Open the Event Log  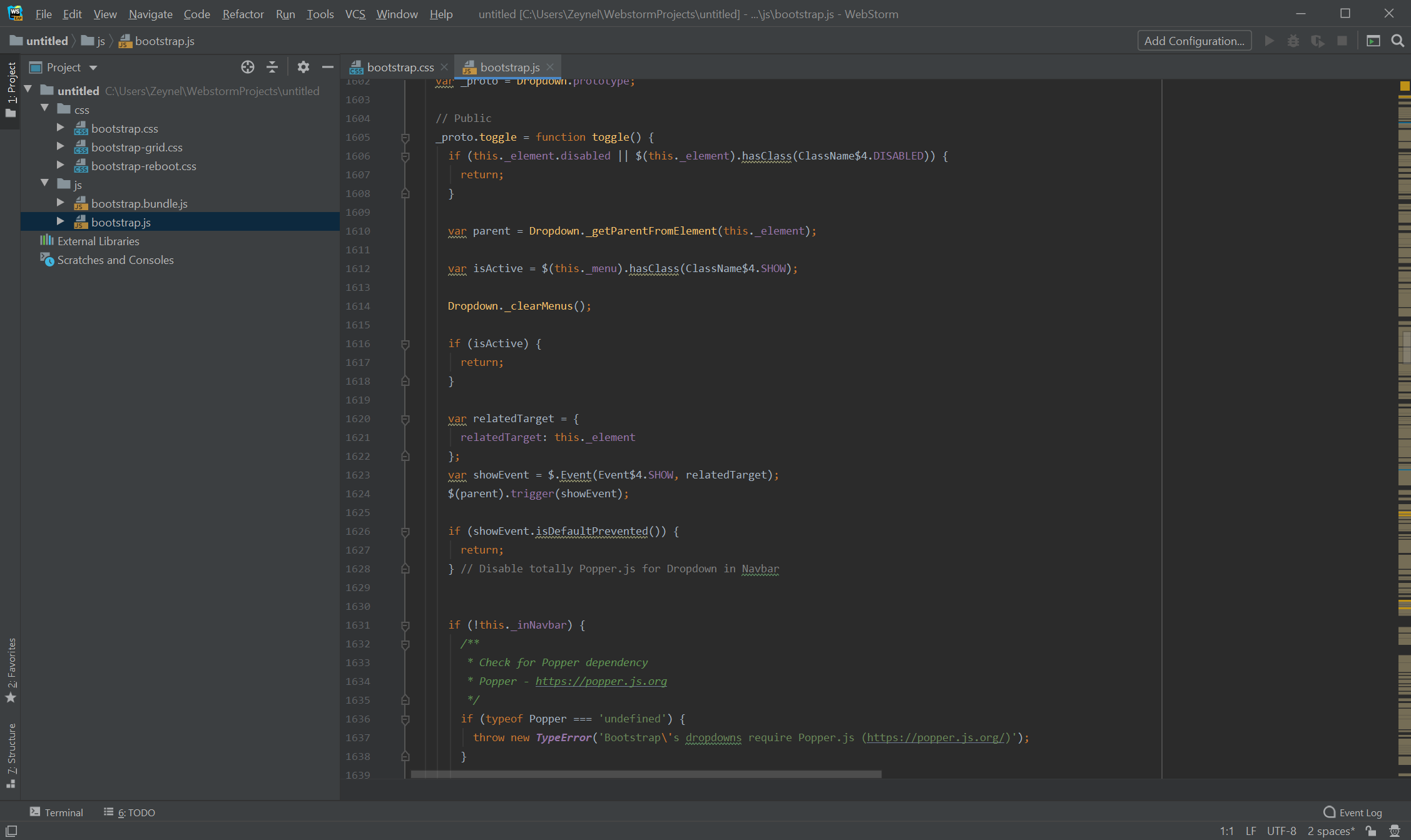coord(1353,812)
